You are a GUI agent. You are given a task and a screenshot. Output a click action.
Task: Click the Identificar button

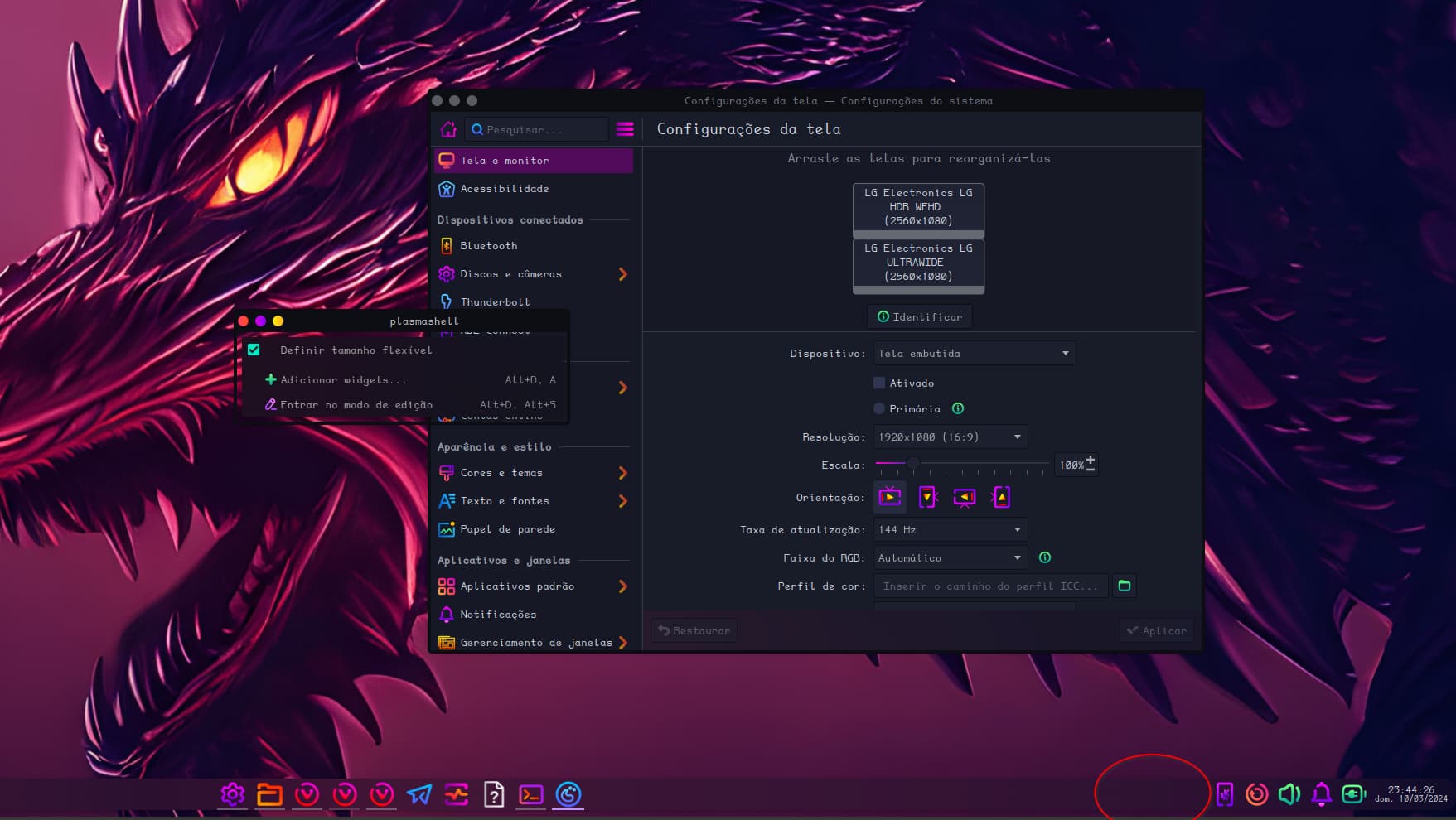coord(920,316)
